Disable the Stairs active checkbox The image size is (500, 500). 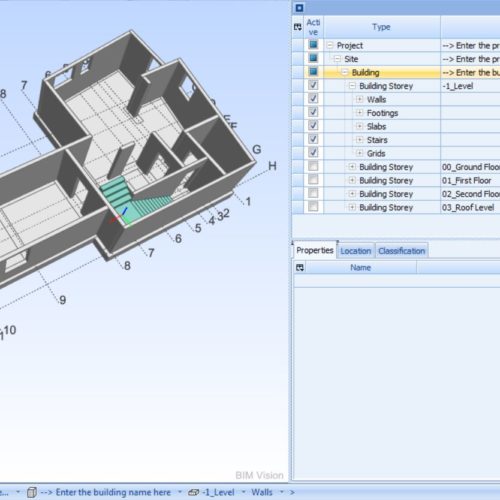(313, 139)
